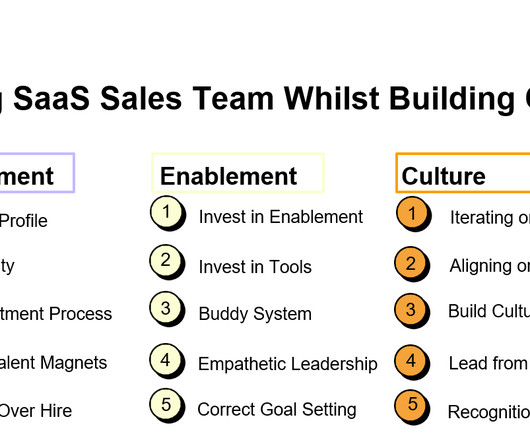
Task: Select the Correct Goal Setting item
Action: 277,410
